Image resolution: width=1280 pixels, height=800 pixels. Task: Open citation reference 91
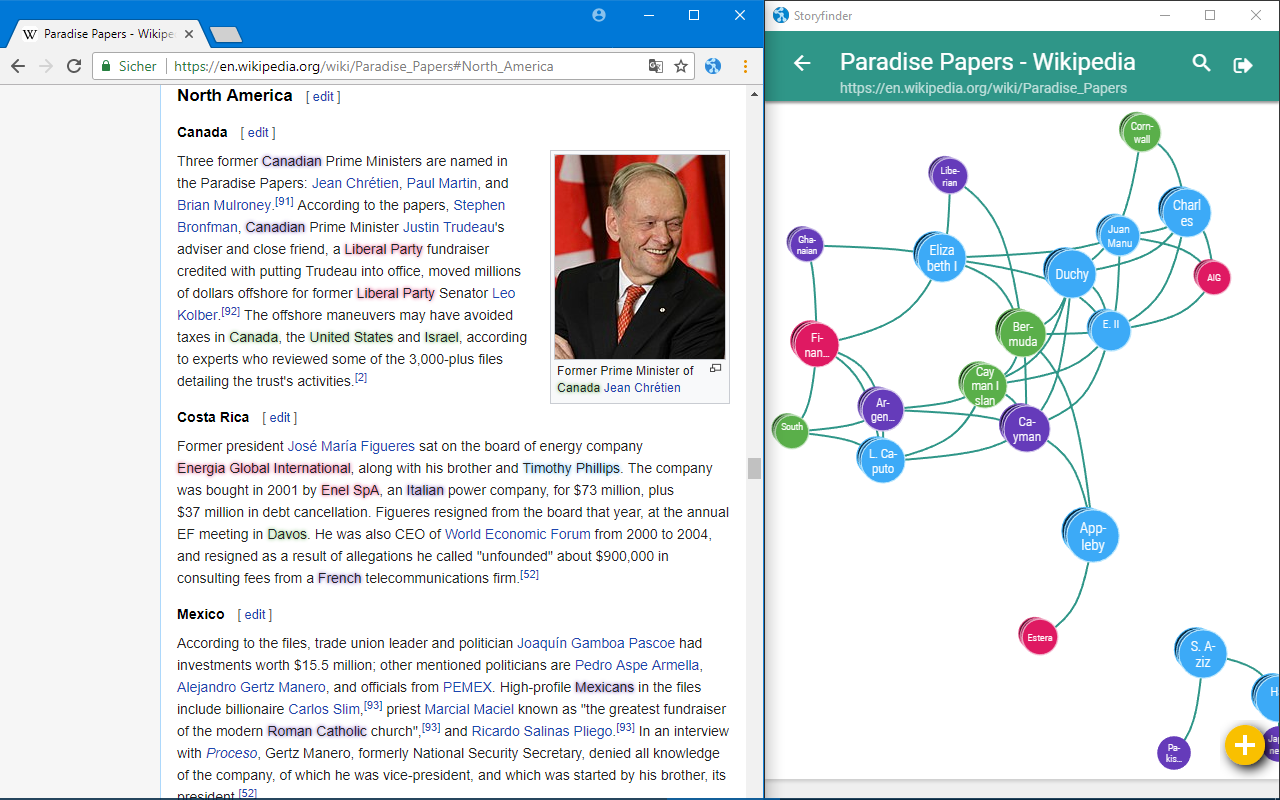coord(284,201)
